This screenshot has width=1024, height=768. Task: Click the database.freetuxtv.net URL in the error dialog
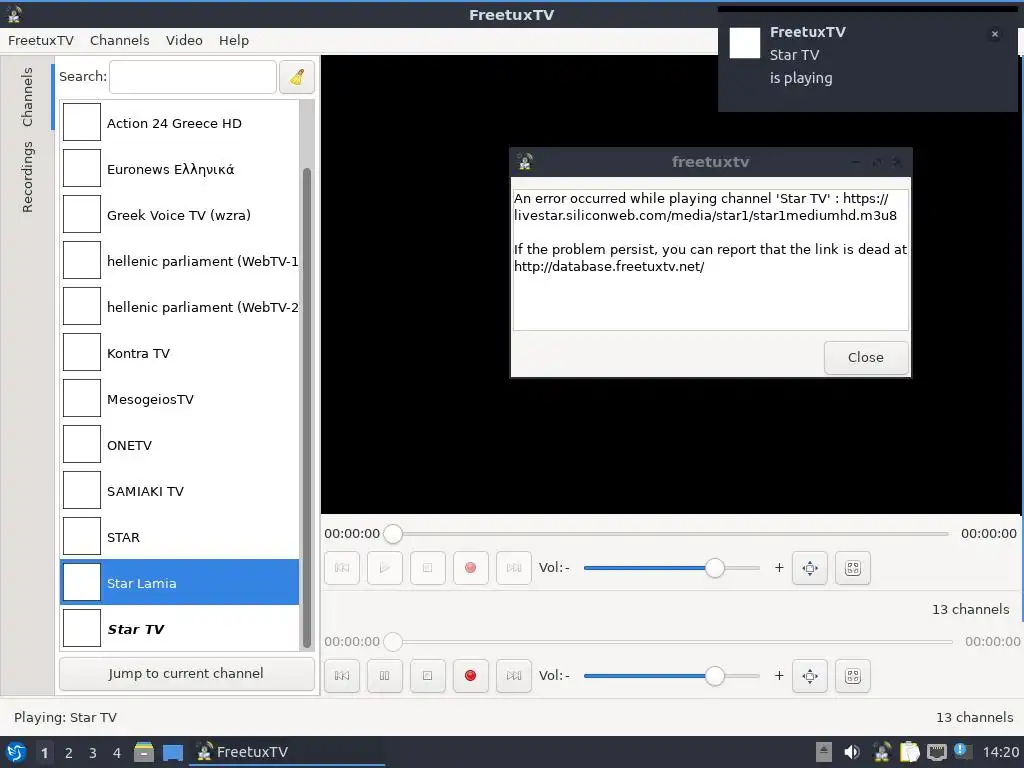609,266
